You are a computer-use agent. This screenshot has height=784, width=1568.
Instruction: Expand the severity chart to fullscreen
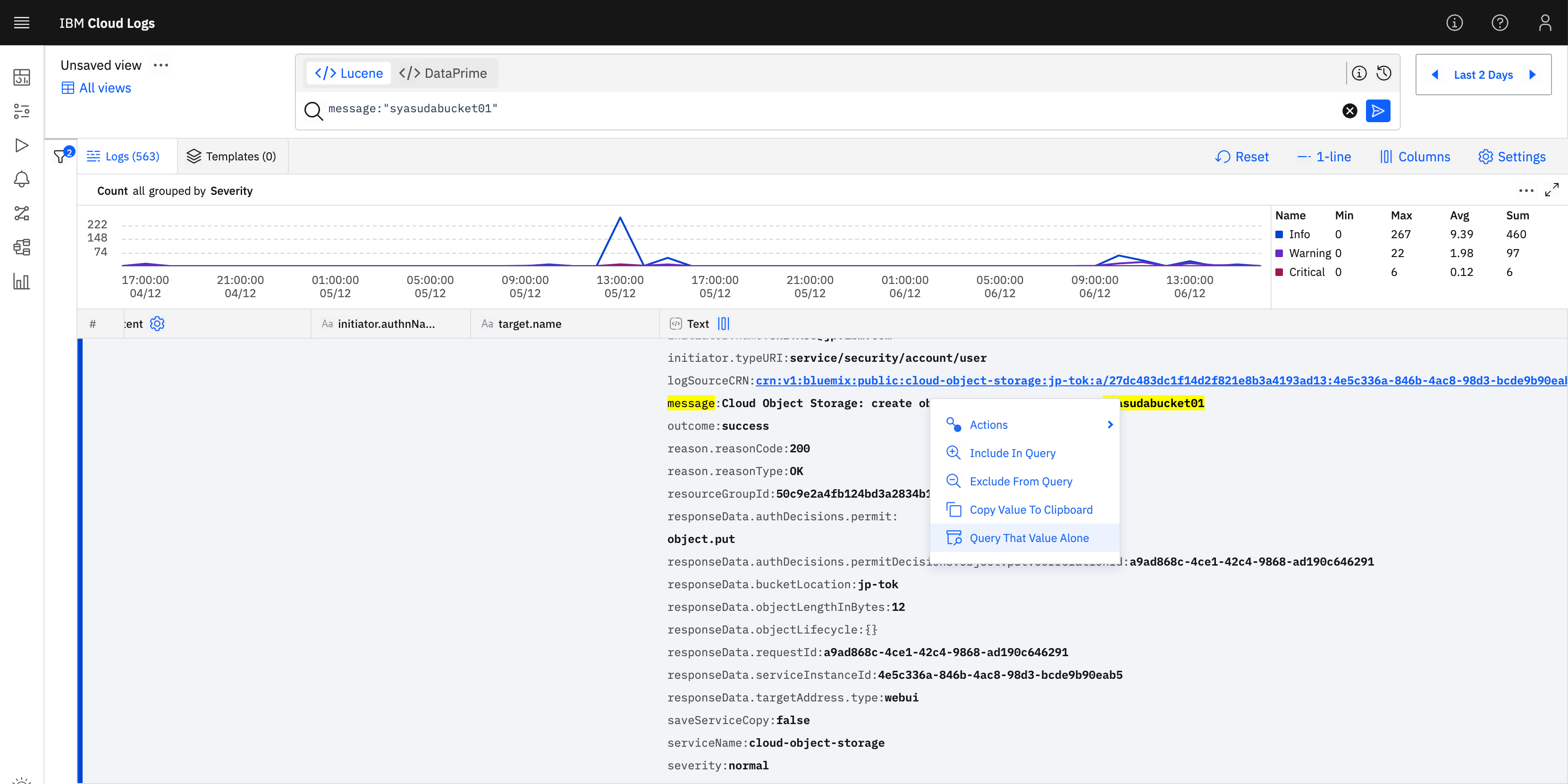click(x=1551, y=191)
